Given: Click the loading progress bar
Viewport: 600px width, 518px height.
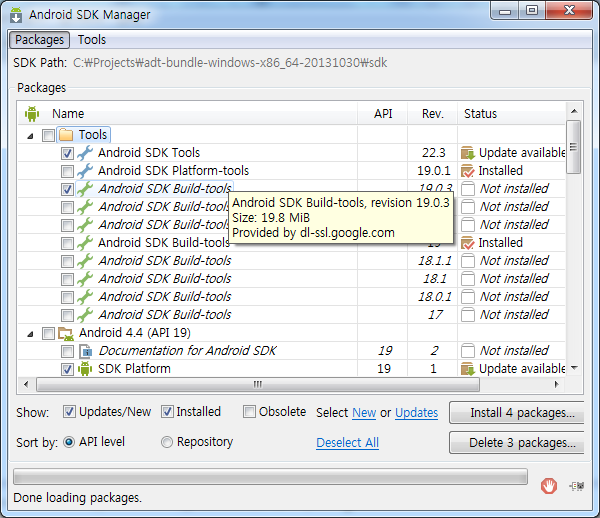Looking at the screenshot, I should pyautogui.click(x=270, y=477).
